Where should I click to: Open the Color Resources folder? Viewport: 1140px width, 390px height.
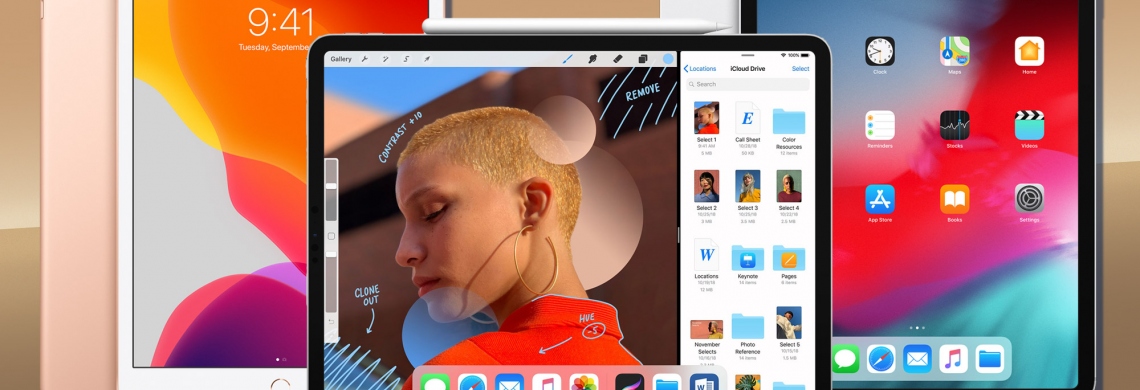tap(788, 128)
